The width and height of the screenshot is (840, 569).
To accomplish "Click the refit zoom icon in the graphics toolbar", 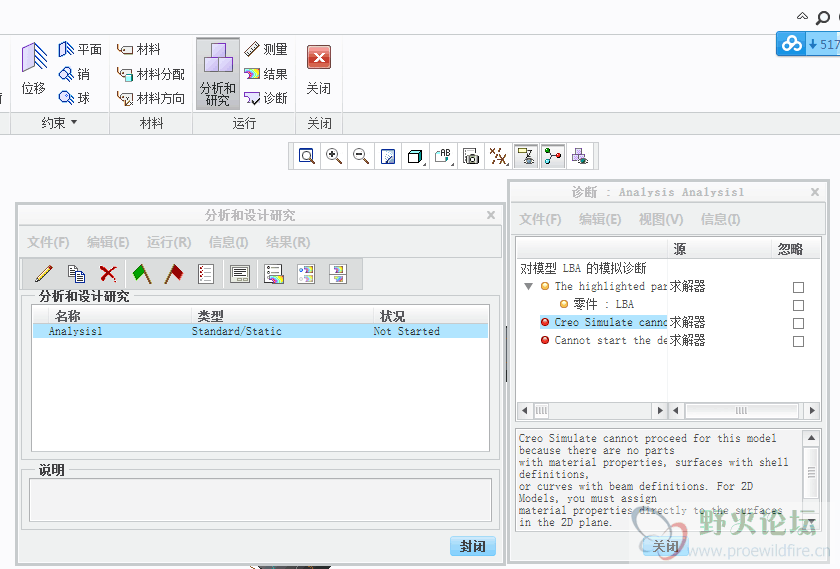I will pyautogui.click(x=306, y=156).
